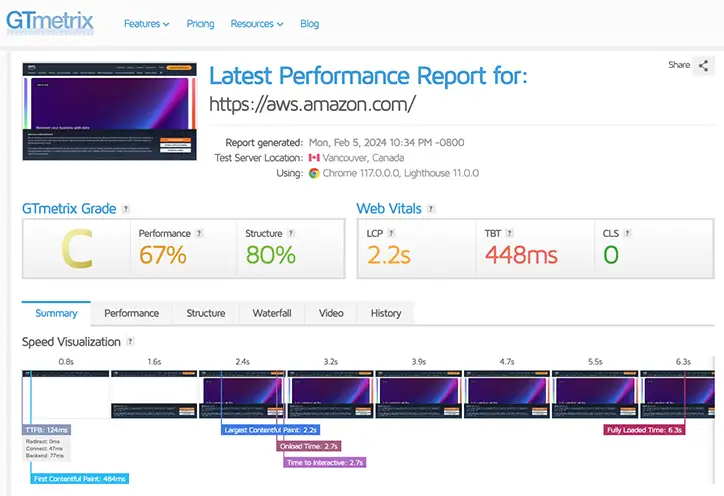Screen dimensions: 724x496
Task: Expand the Features dropdown menu
Action: coord(146,24)
